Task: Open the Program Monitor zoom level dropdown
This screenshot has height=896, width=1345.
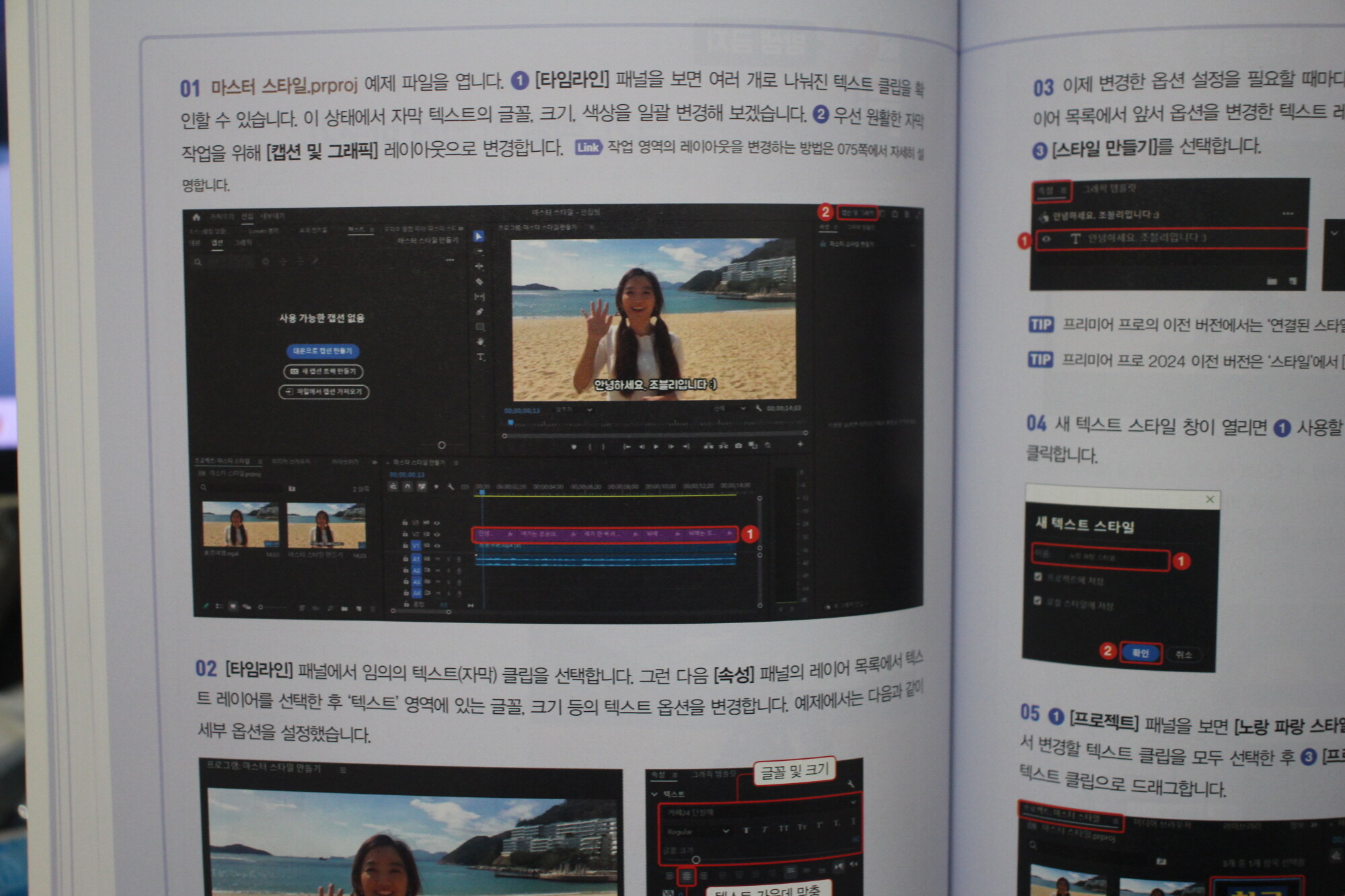Action: [x=574, y=409]
